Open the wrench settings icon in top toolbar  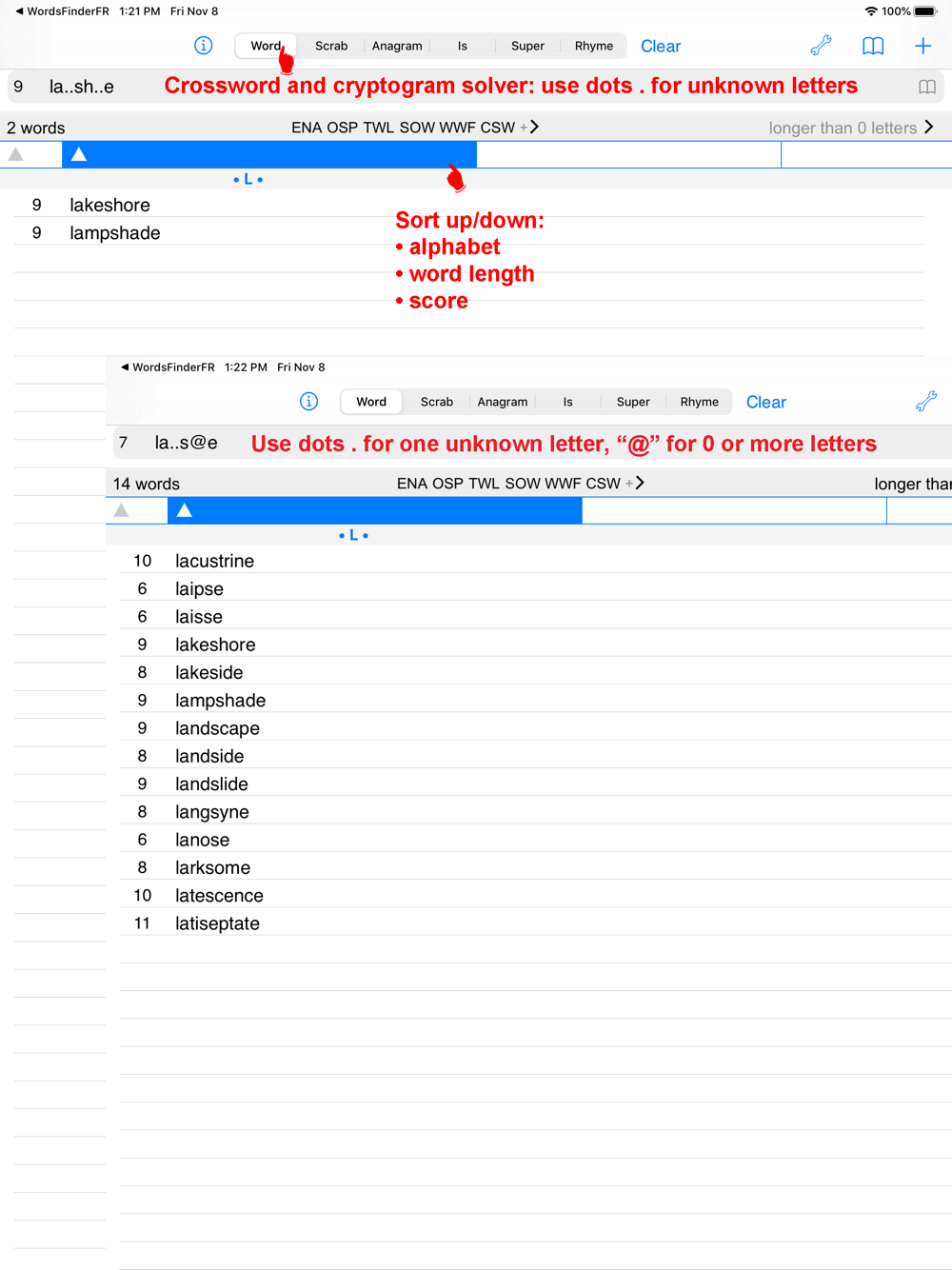coord(821,46)
